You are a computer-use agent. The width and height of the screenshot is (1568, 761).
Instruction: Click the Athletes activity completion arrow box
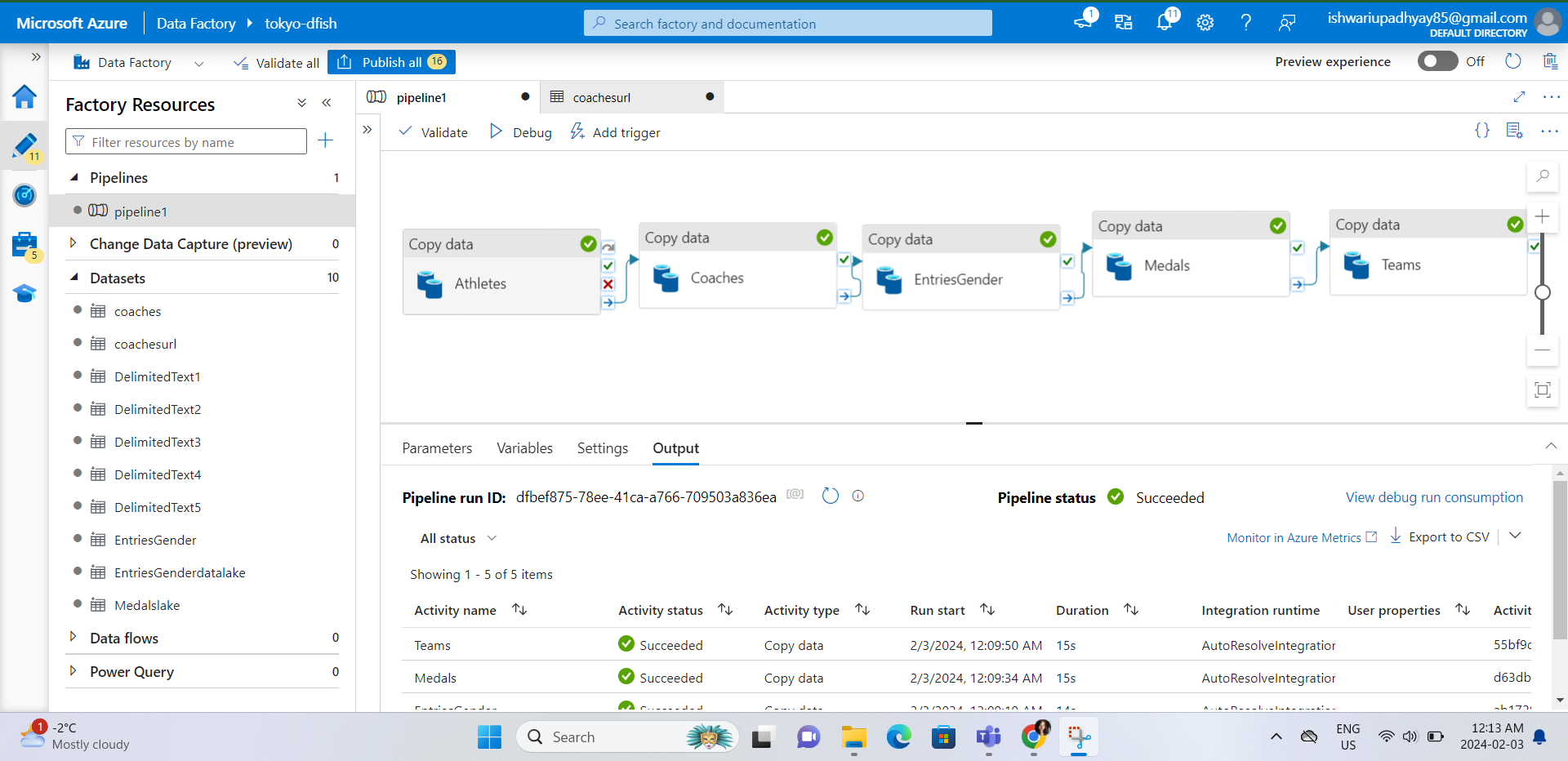click(608, 303)
